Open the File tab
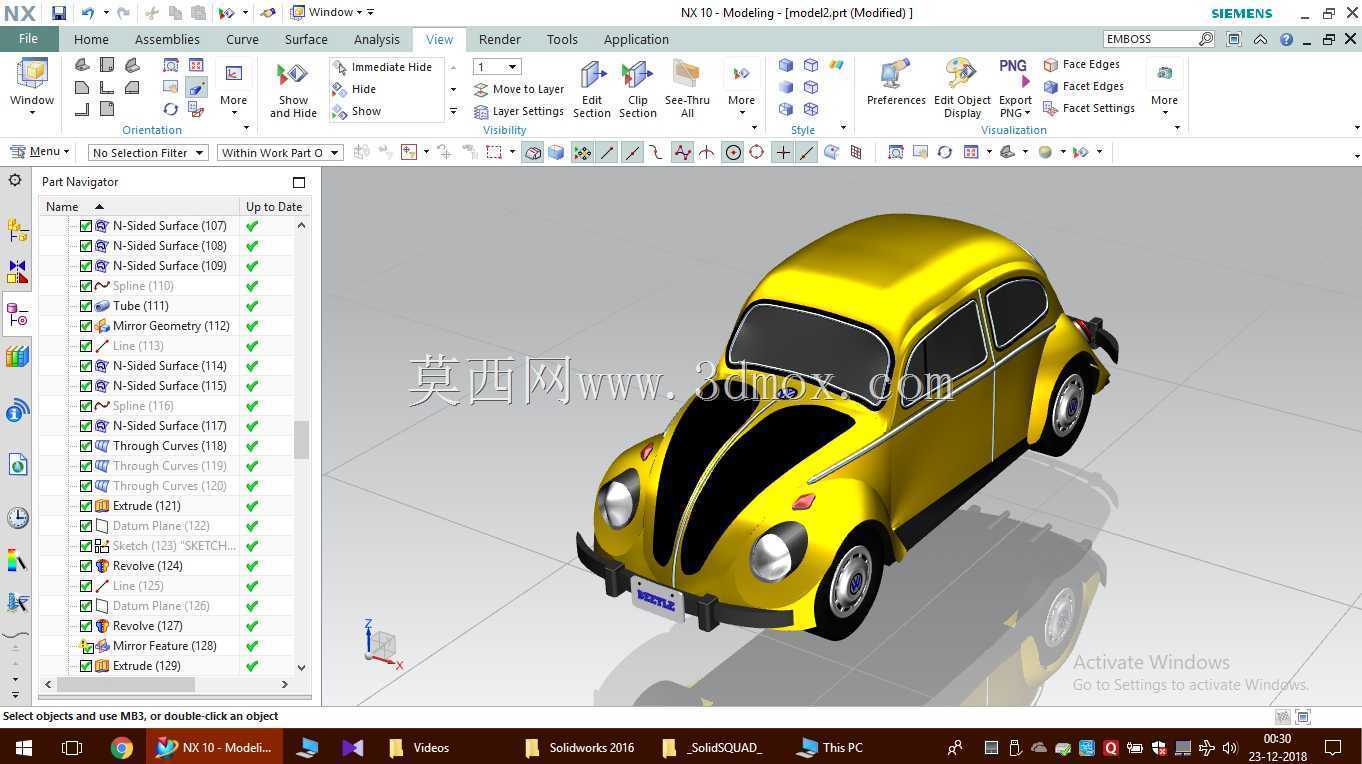This screenshot has height=764, width=1362. click(x=28, y=39)
